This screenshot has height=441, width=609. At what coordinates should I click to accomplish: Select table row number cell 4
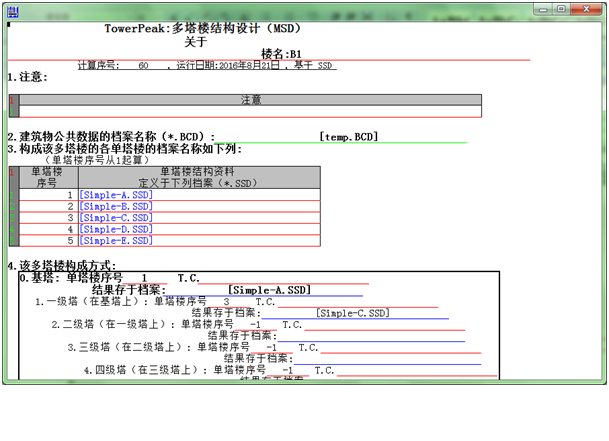[13, 229]
